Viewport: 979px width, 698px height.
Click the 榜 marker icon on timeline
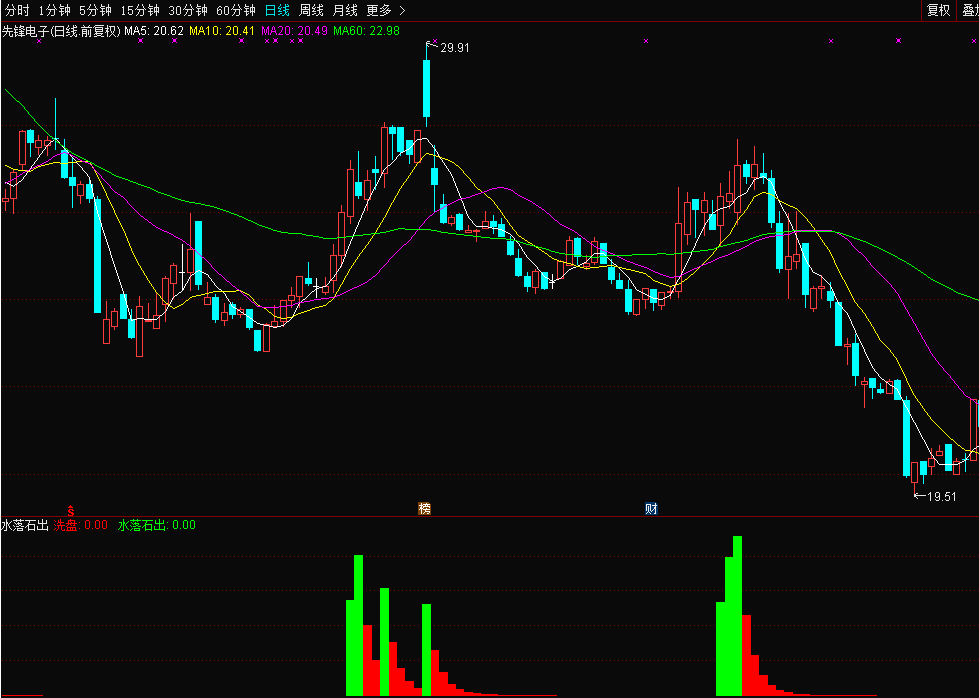[x=425, y=508]
